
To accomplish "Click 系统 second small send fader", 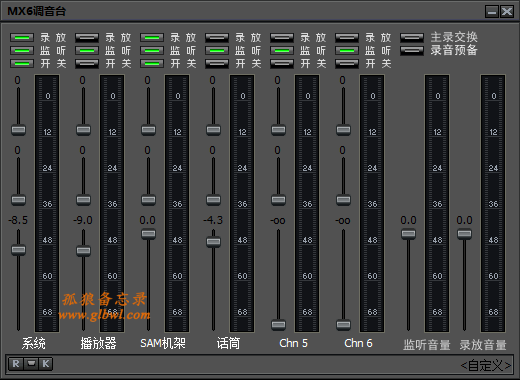I will click(18, 200).
